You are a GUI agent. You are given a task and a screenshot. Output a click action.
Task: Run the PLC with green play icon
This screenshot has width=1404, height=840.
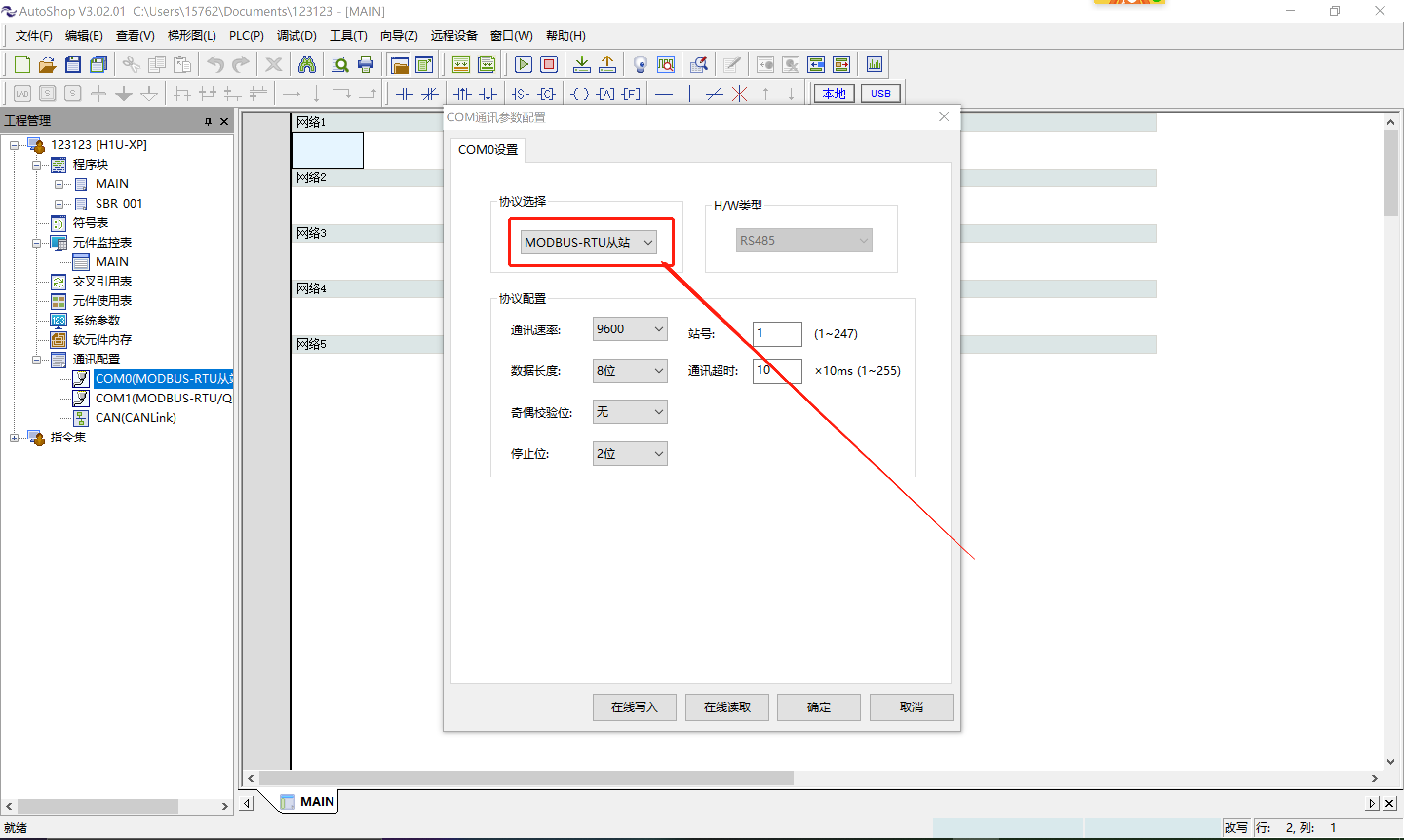click(523, 64)
